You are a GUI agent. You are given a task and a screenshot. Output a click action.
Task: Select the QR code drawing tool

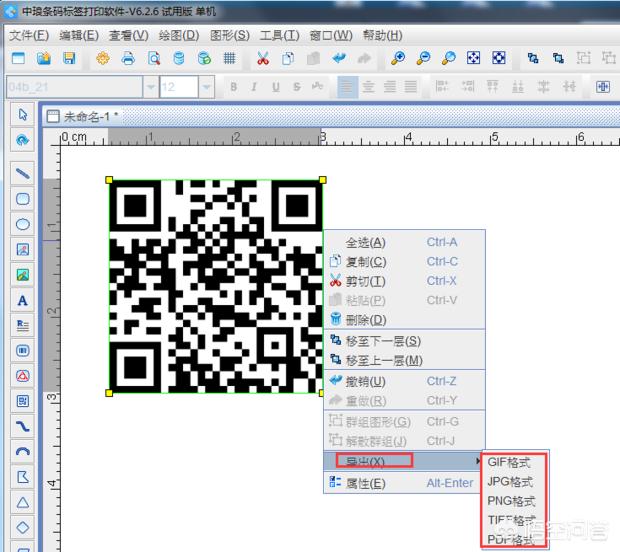point(23,401)
